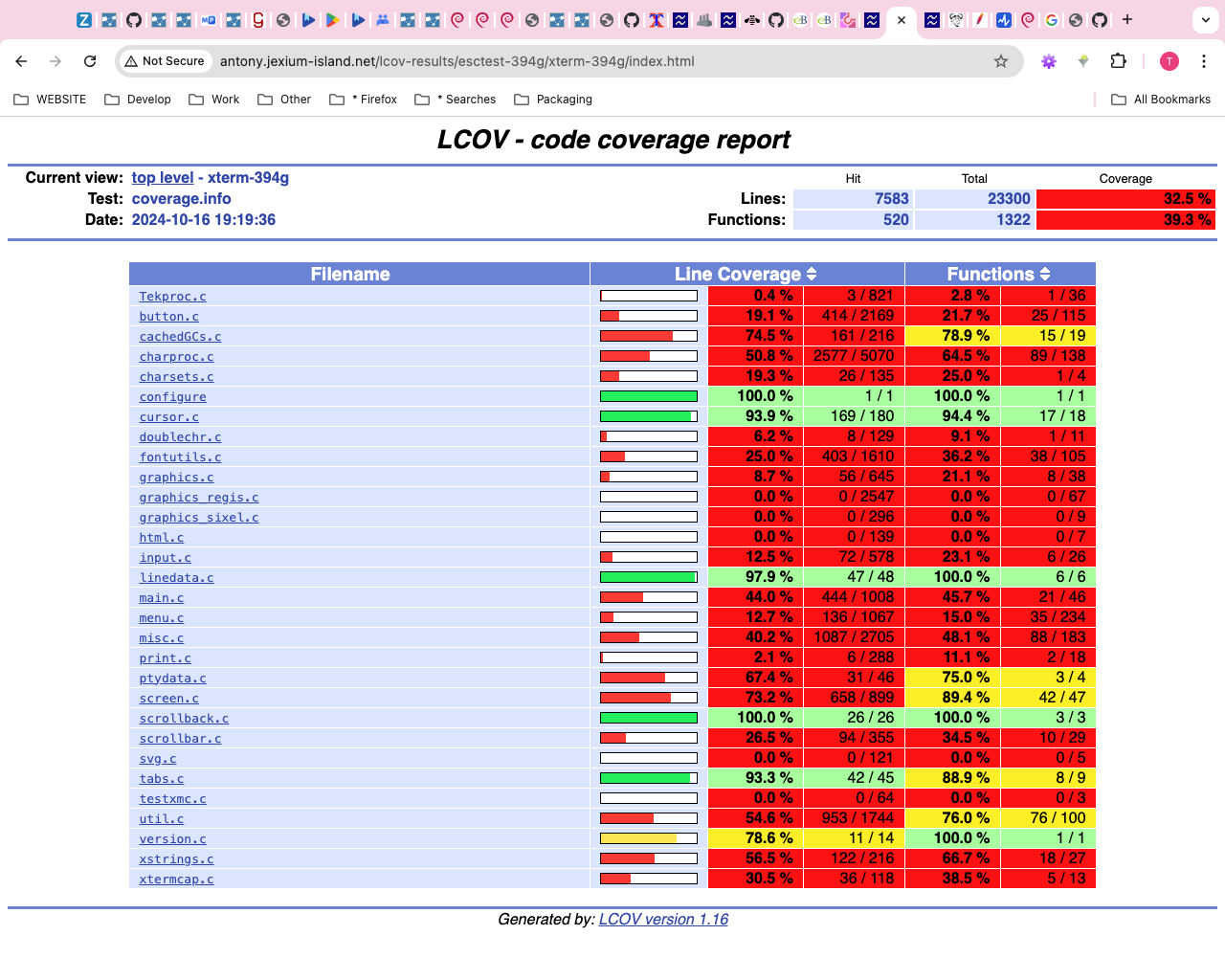Screen dimensions: 1225x980
Task: Open the Extensions puzzle icon
Action: pyautogui.click(x=1118, y=61)
